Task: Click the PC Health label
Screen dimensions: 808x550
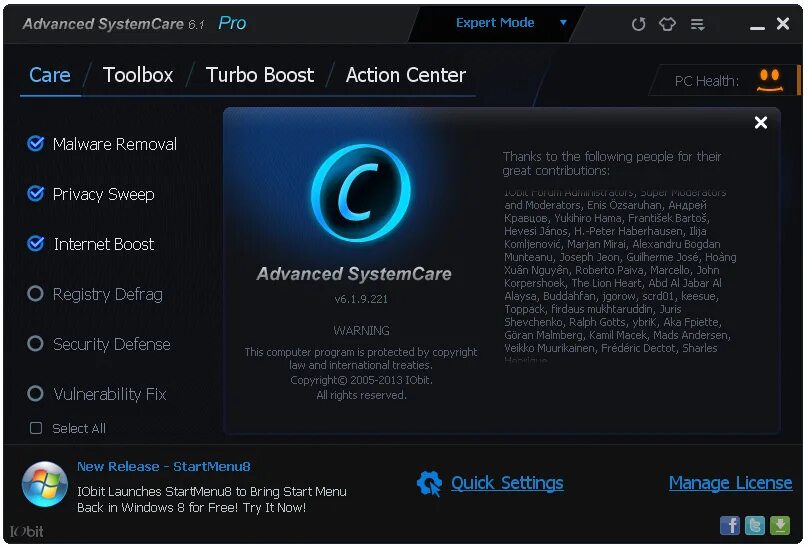Action: (706, 81)
